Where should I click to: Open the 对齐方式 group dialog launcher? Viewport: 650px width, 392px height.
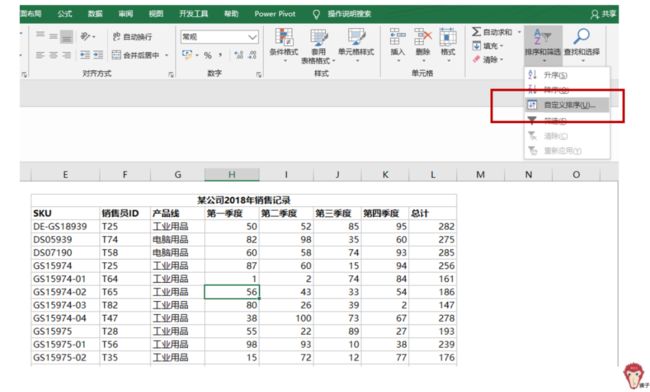171,75
